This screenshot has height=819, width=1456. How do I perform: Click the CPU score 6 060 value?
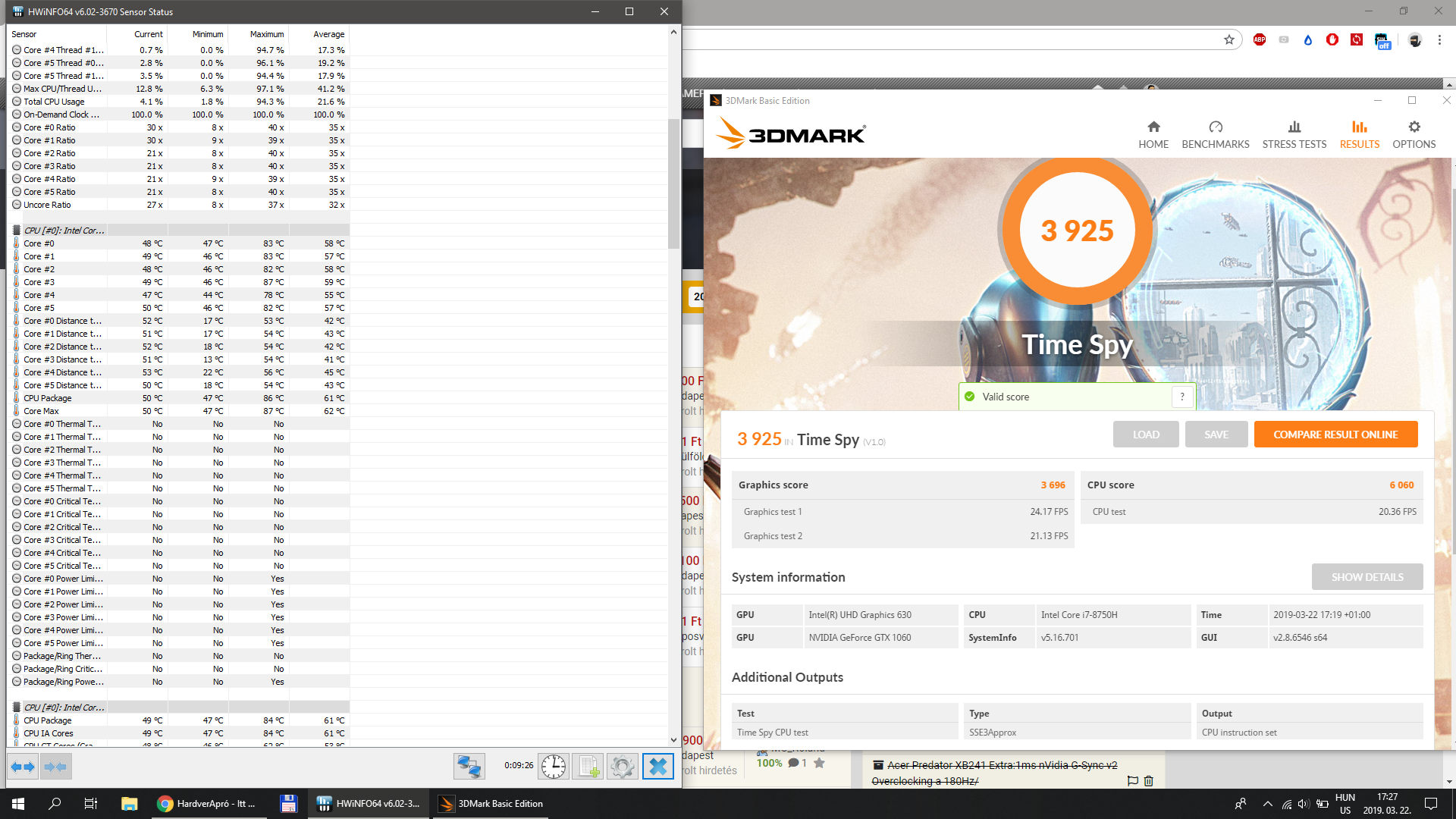(x=1401, y=485)
